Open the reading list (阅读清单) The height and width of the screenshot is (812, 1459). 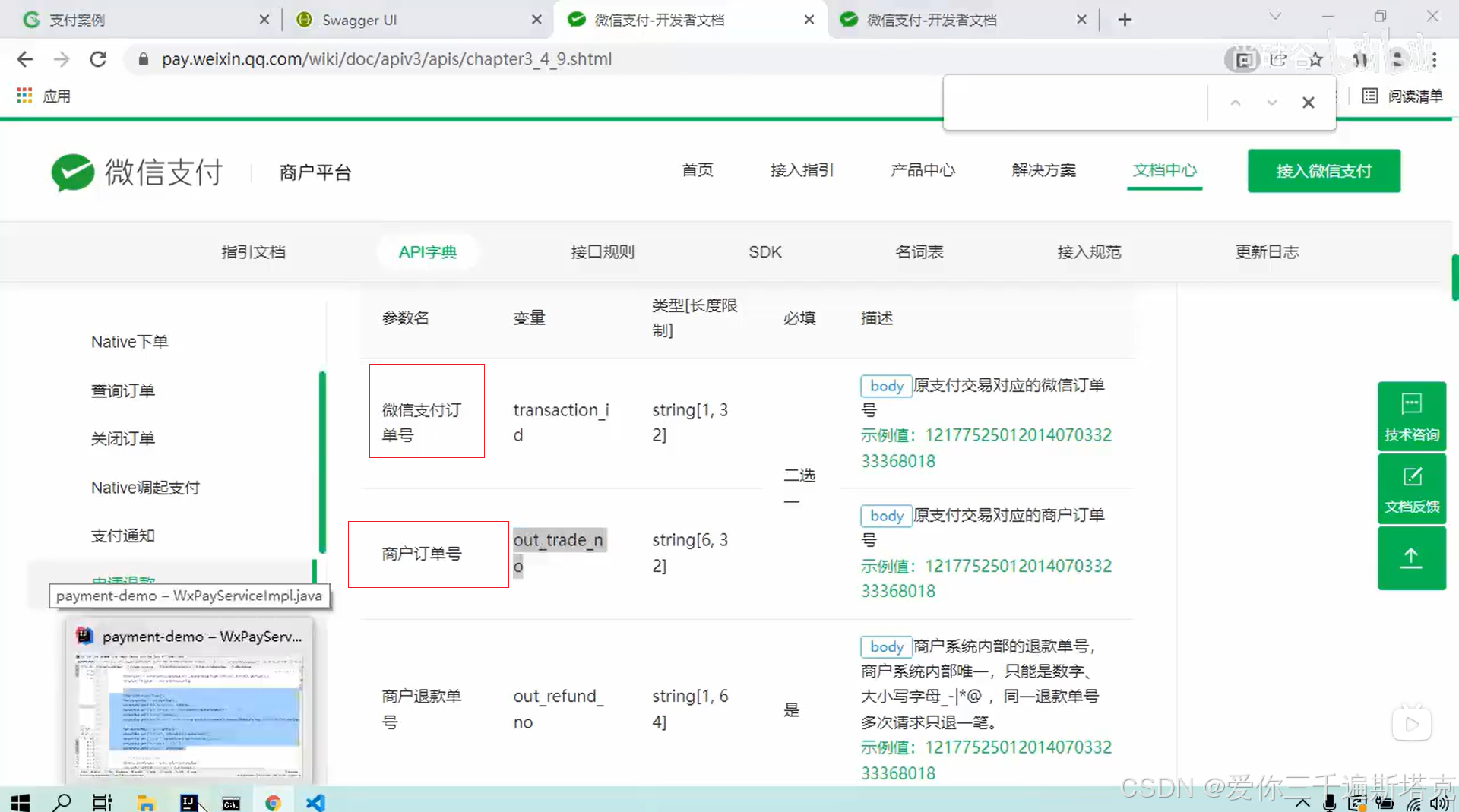click(x=1402, y=96)
